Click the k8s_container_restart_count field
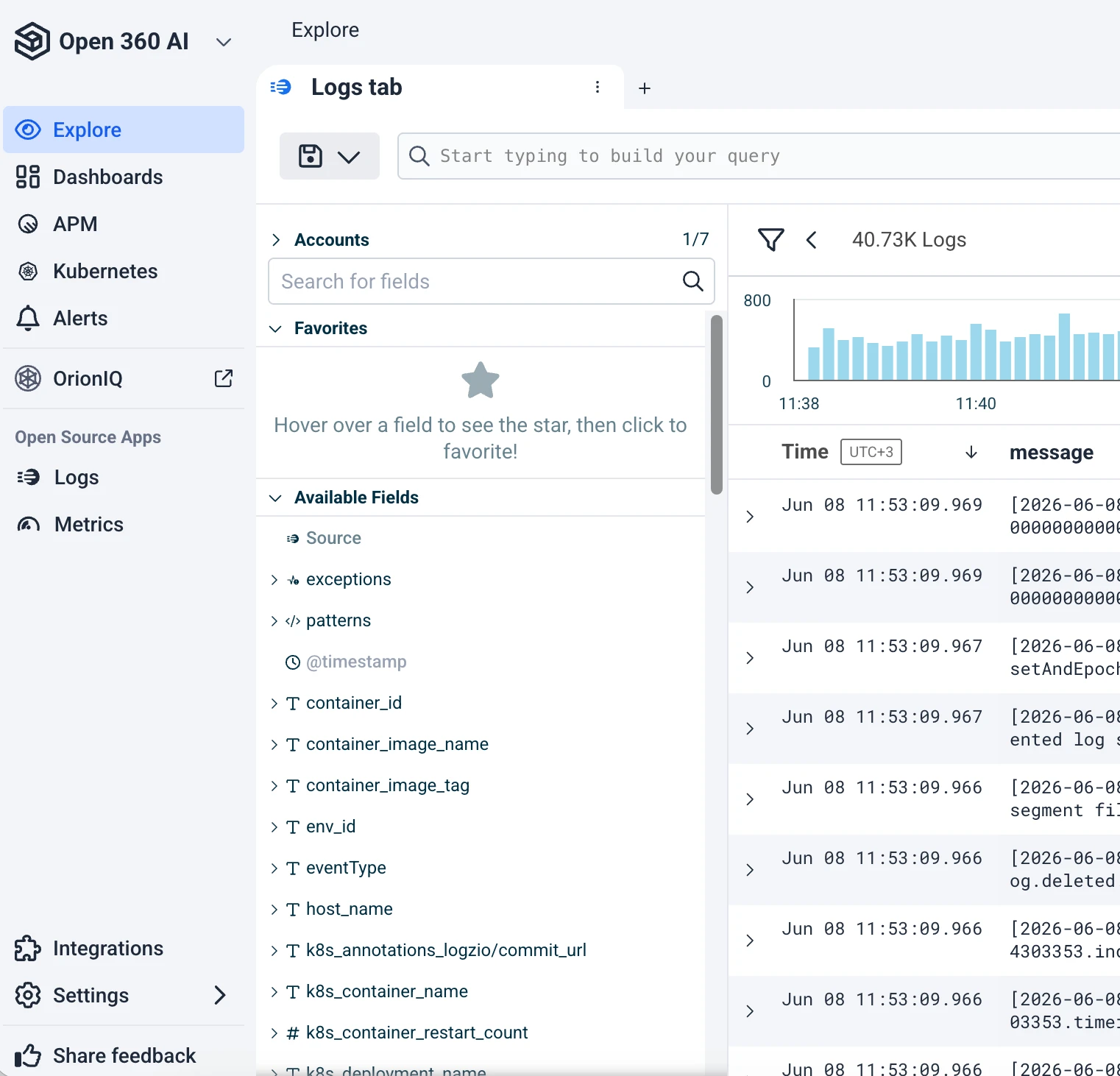This screenshot has width=1120, height=1076. tap(417, 1033)
